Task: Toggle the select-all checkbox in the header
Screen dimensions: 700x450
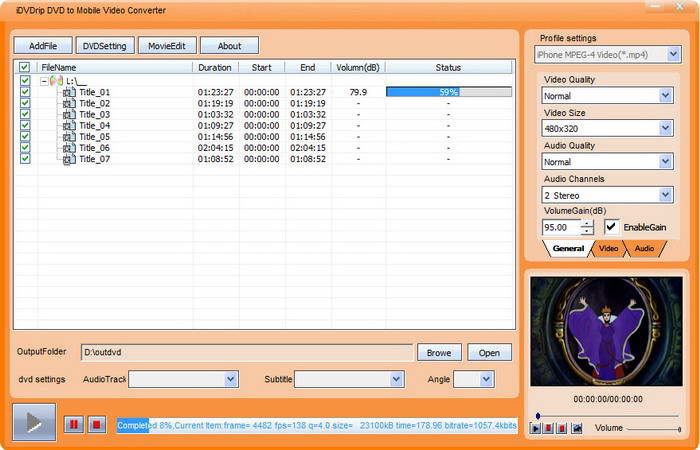Action: 24,67
